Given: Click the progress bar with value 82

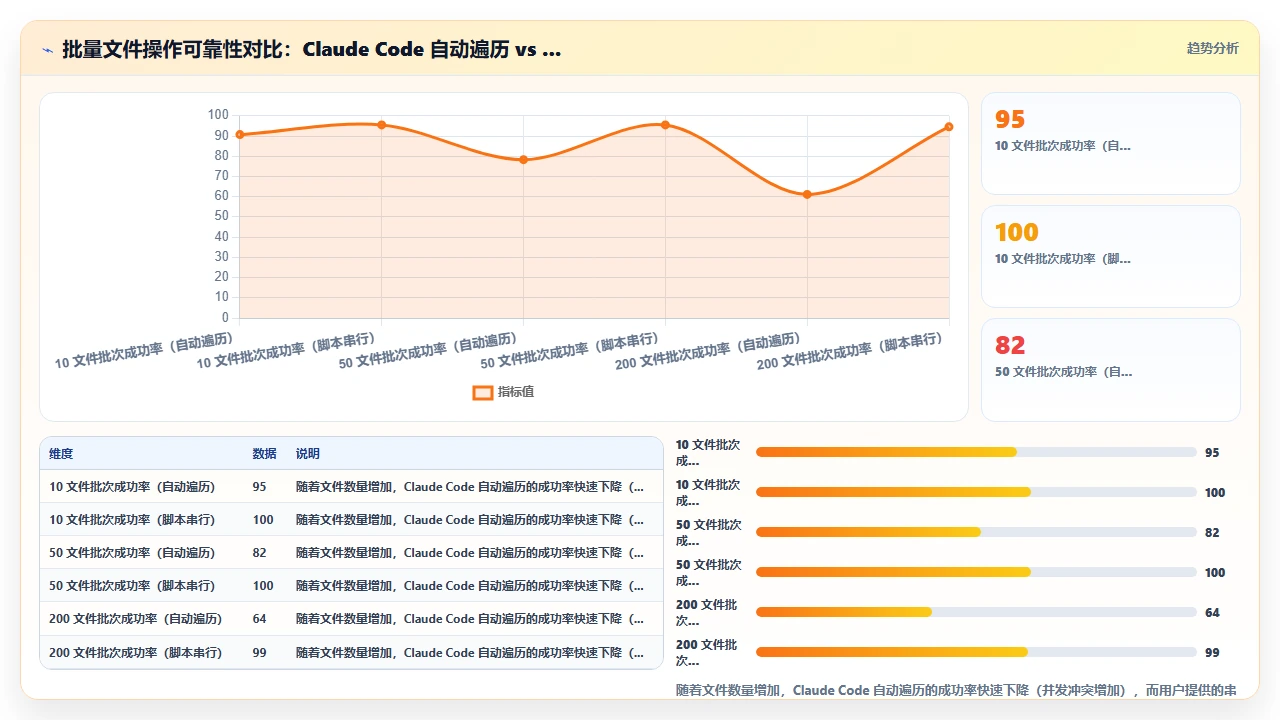Looking at the screenshot, I should pos(976,532).
